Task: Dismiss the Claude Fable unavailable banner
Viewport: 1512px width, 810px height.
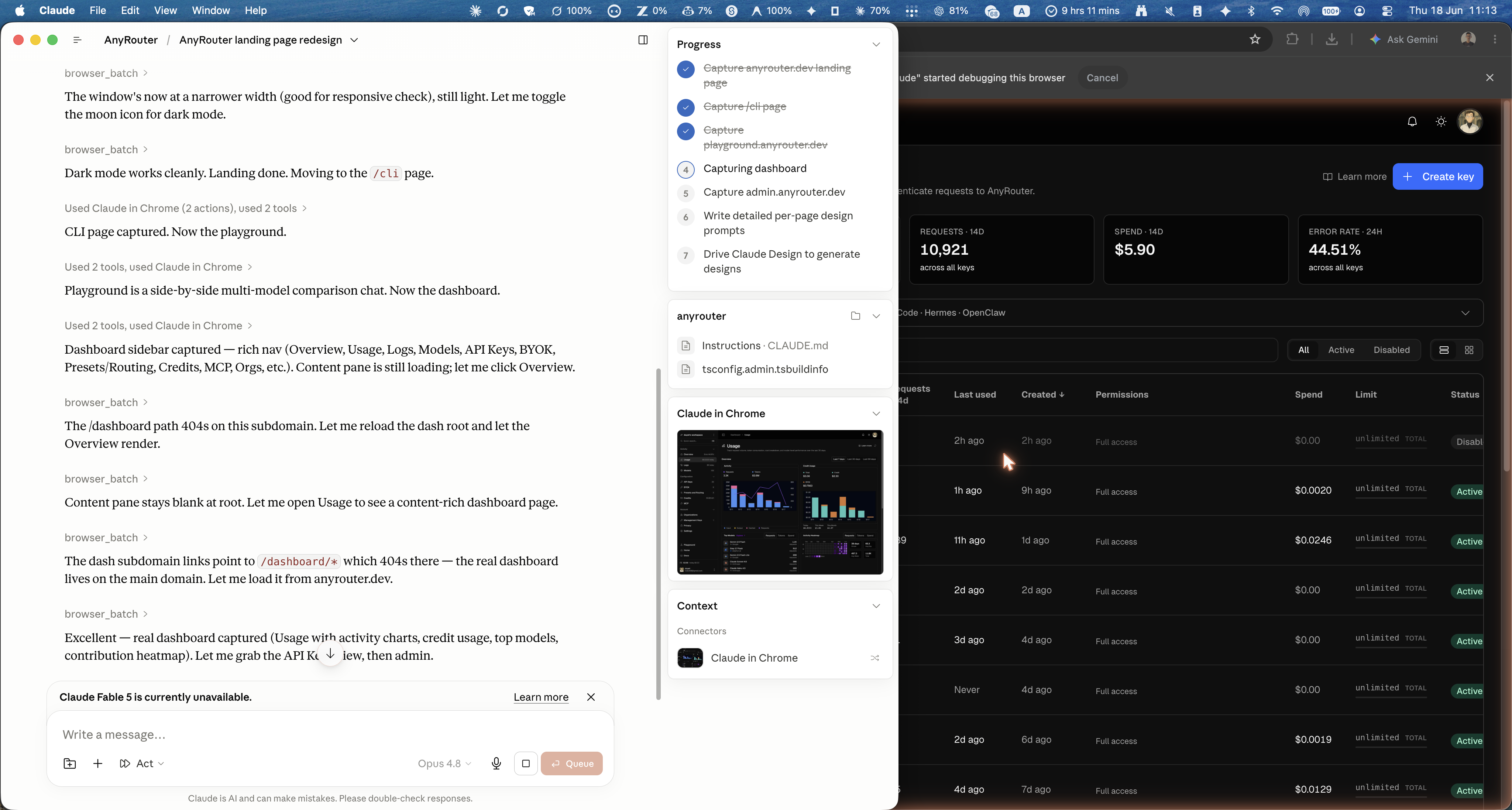Action: 591,697
